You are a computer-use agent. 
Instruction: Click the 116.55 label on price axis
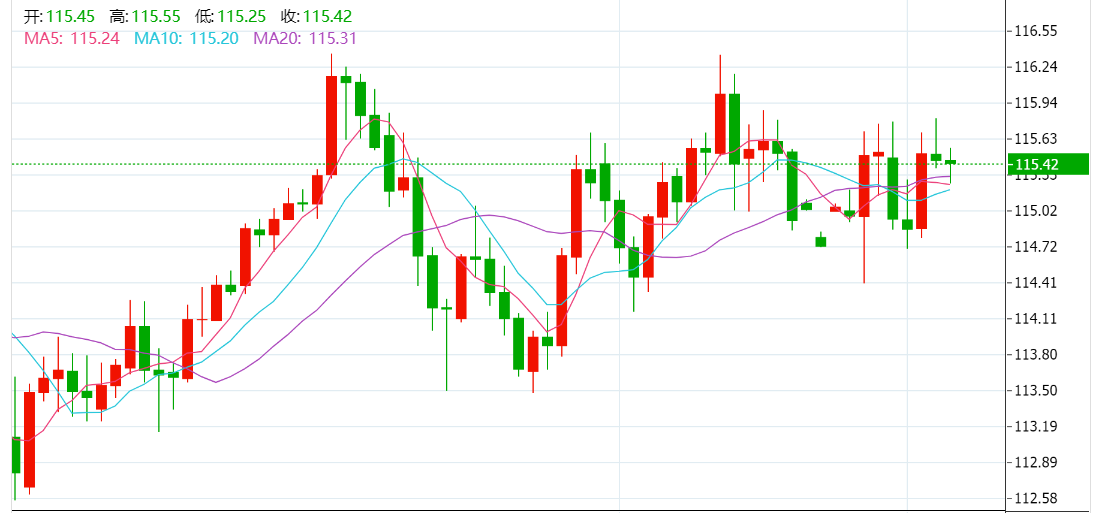click(1036, 31)
